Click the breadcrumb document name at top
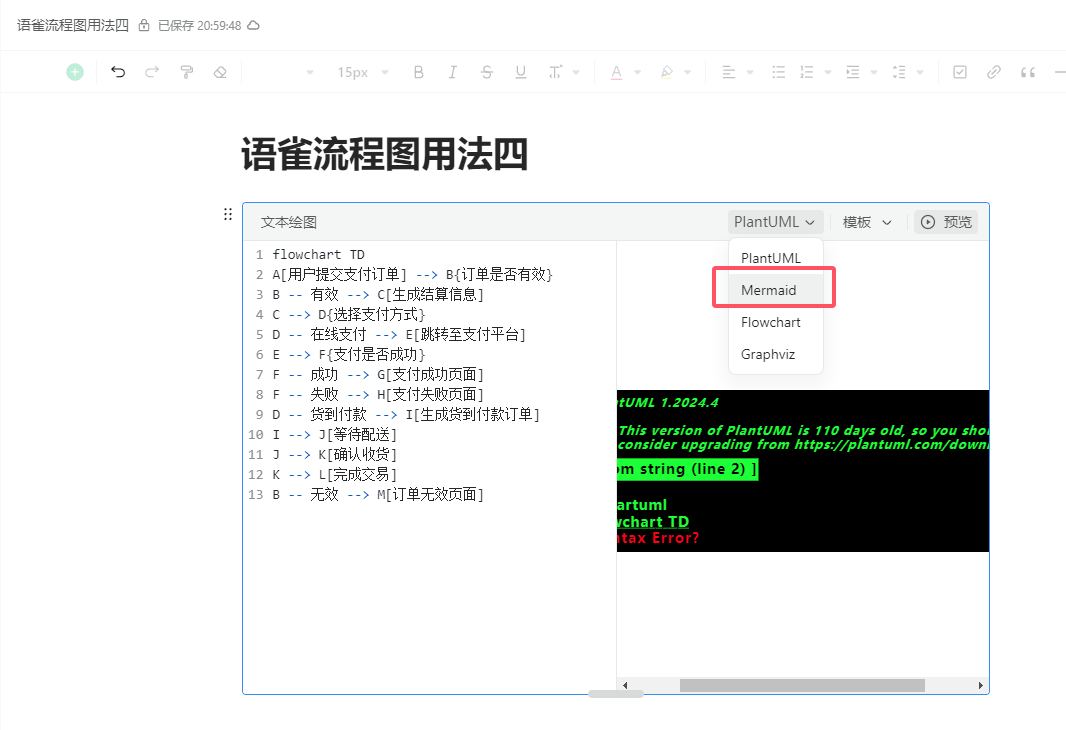 pos(73,26)
